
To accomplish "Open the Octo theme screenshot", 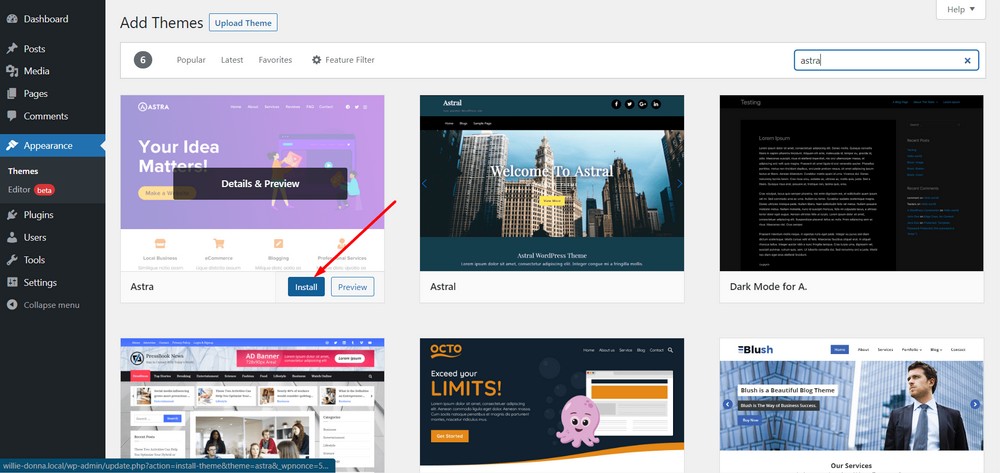I will tap(552, 405).
